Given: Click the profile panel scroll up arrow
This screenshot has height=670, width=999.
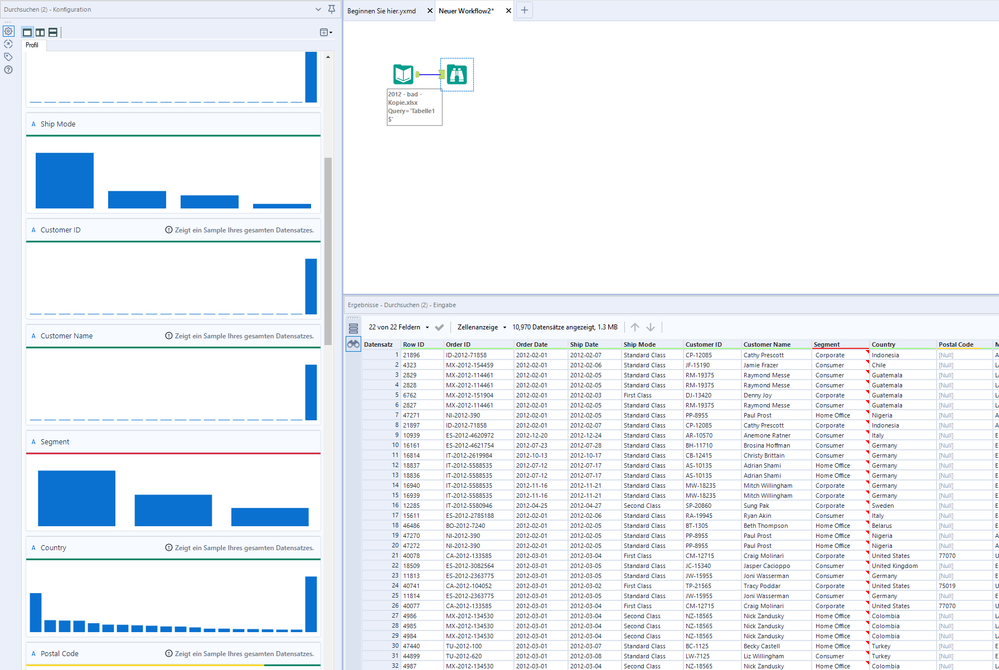Looking at the screenshot, I should point(328,57).
